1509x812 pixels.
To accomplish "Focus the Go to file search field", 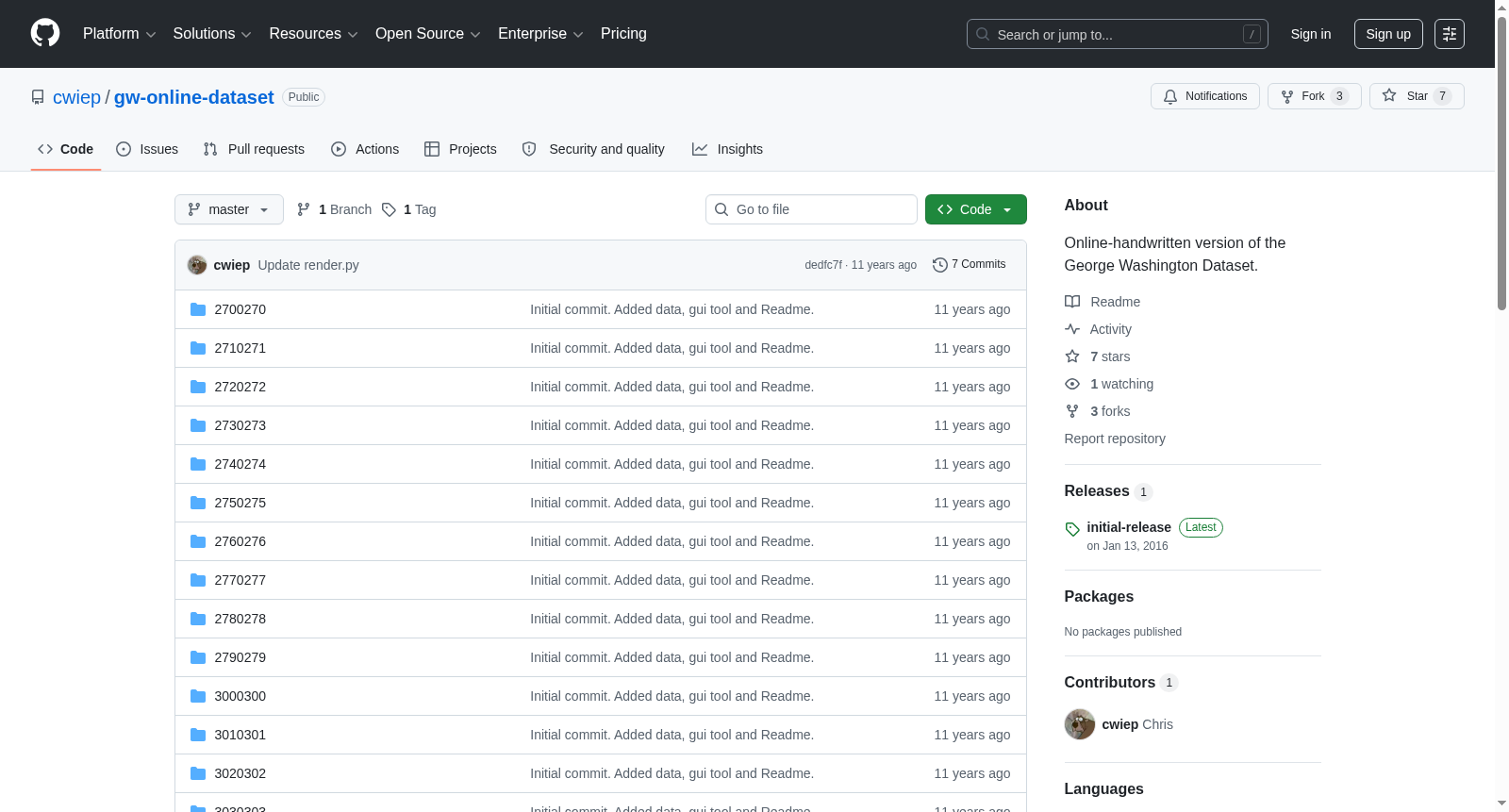I will click(811, 209).
